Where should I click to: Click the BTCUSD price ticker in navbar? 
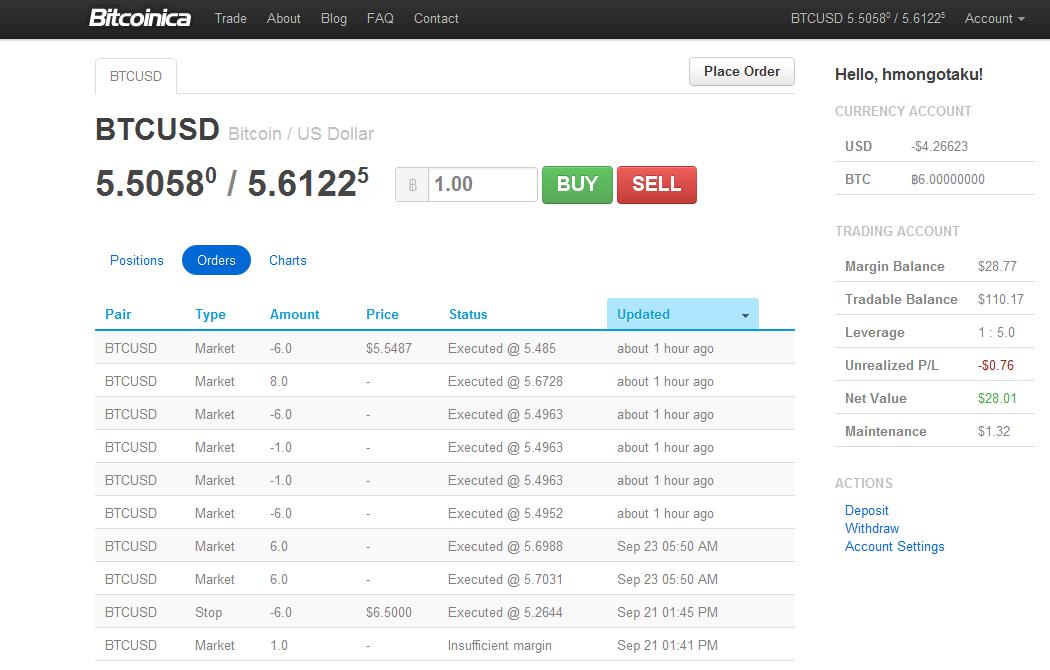[x=868, y=19]
